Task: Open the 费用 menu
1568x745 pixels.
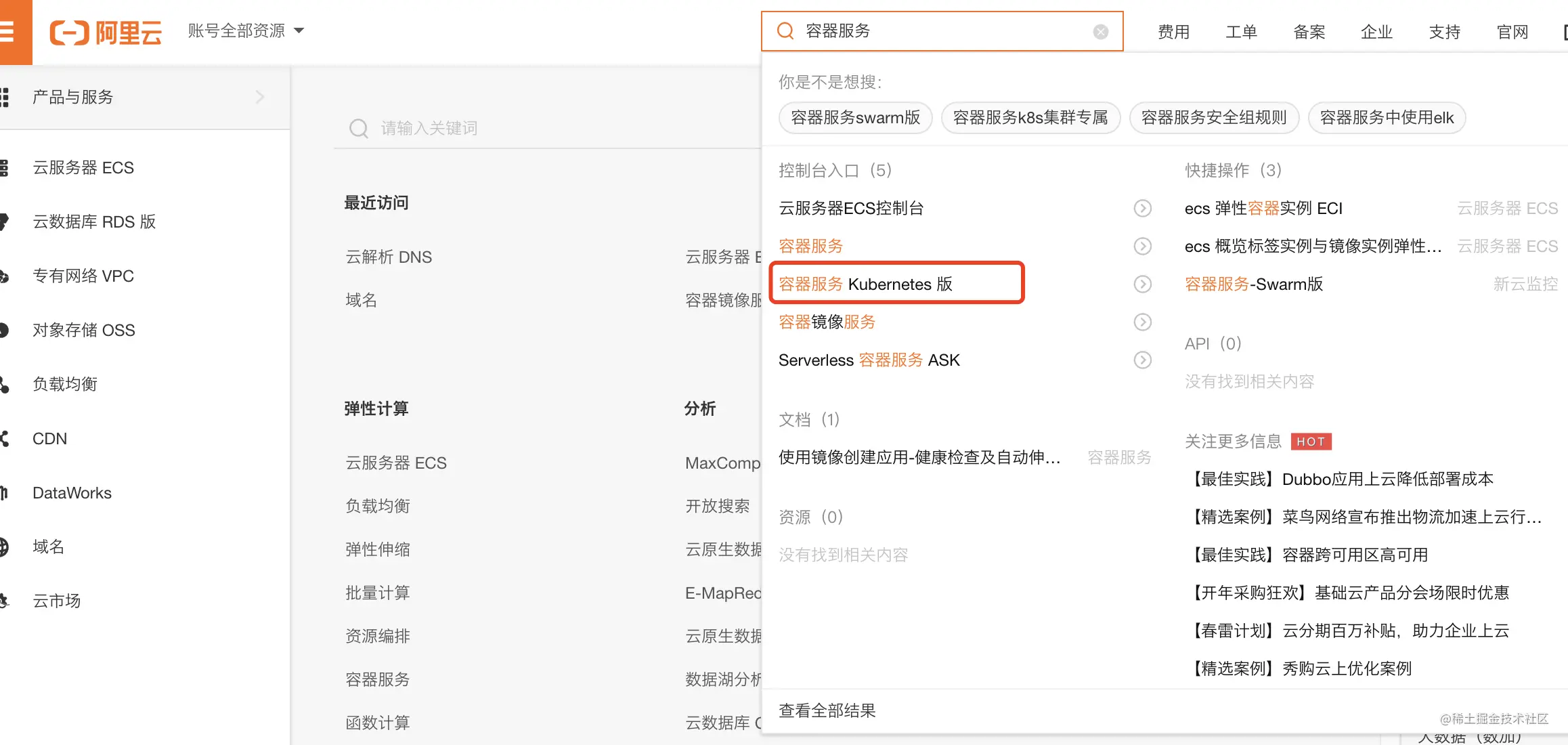Action: click(1174, 32)
